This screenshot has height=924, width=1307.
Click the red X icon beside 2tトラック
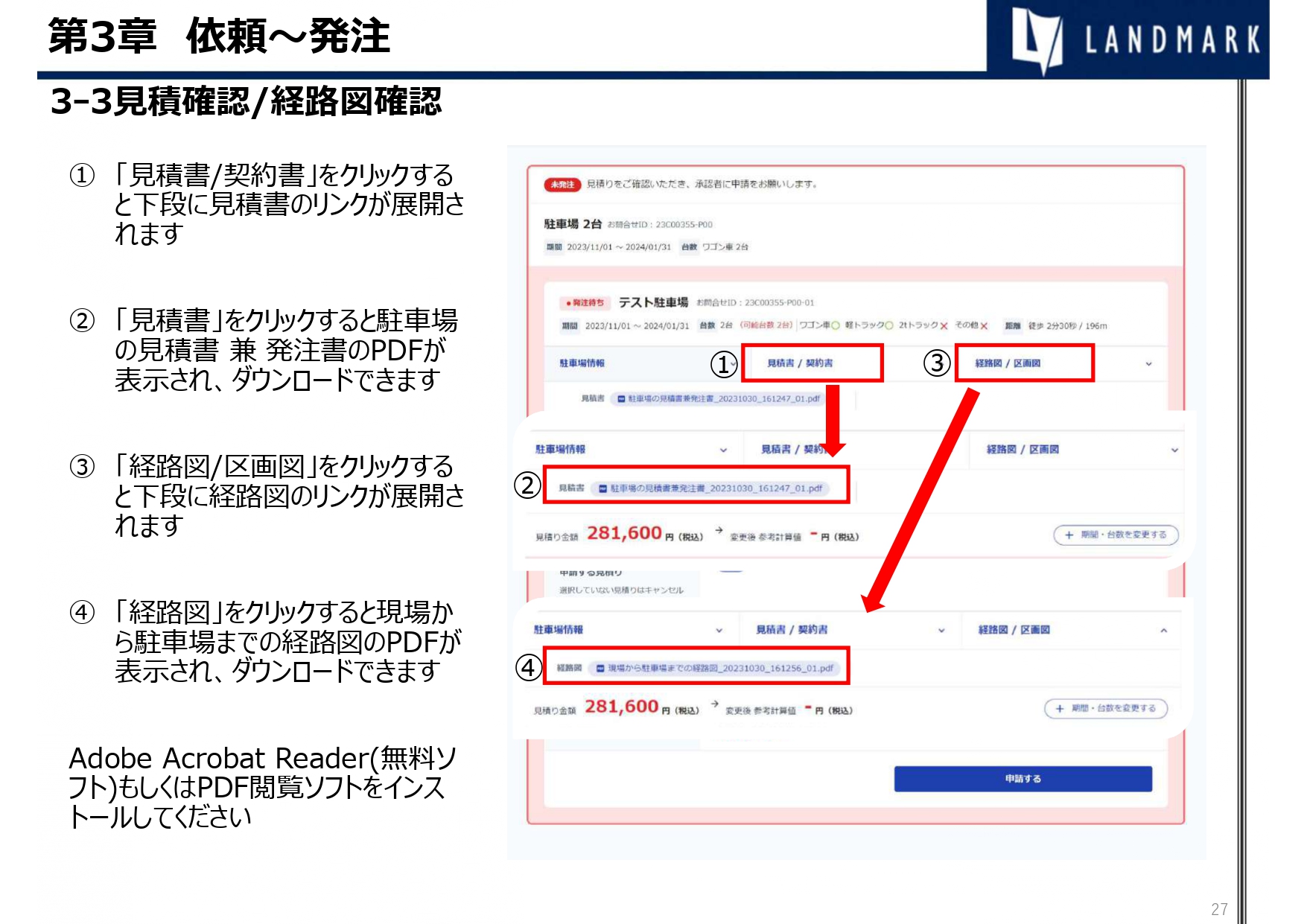click(944, 326)
